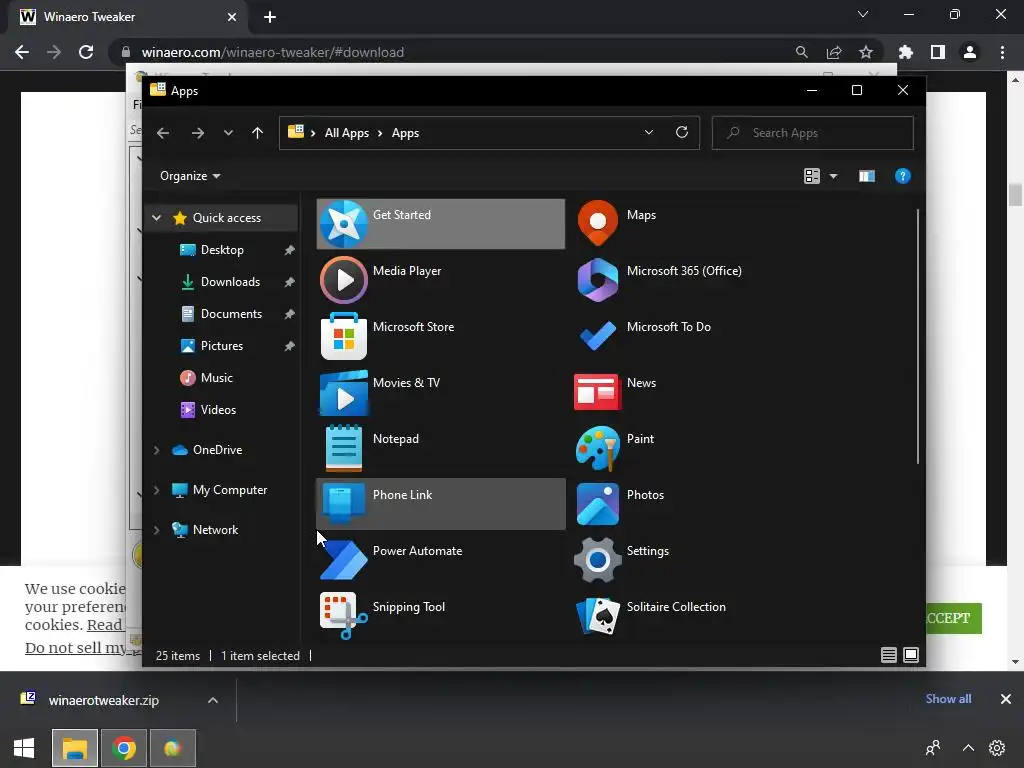
Task: Show hidden system tray icons
Action: 968,748
